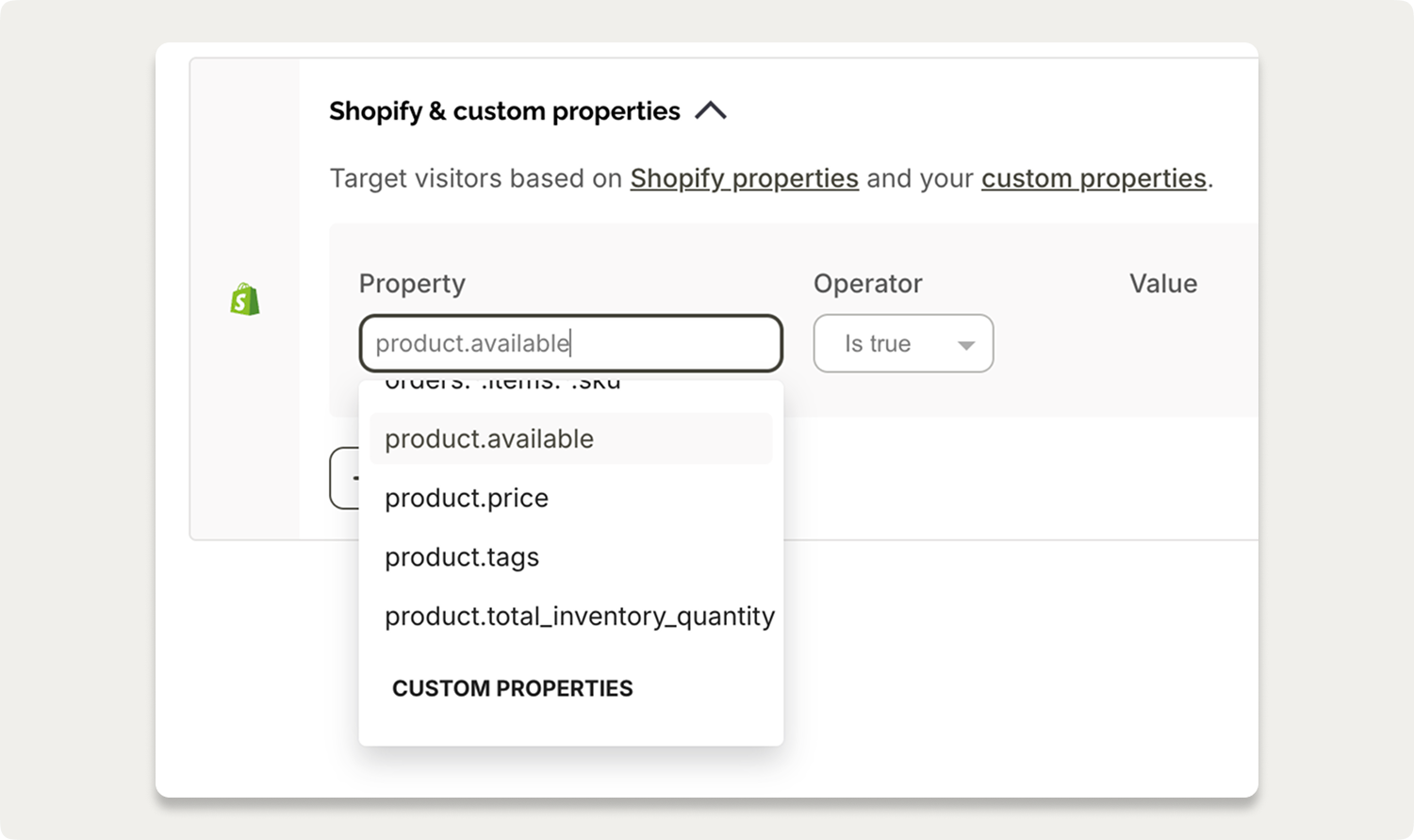Select product.total_inventory_quantity option
This screenshot has width=1414, height=840.
(x=579, y=617)
